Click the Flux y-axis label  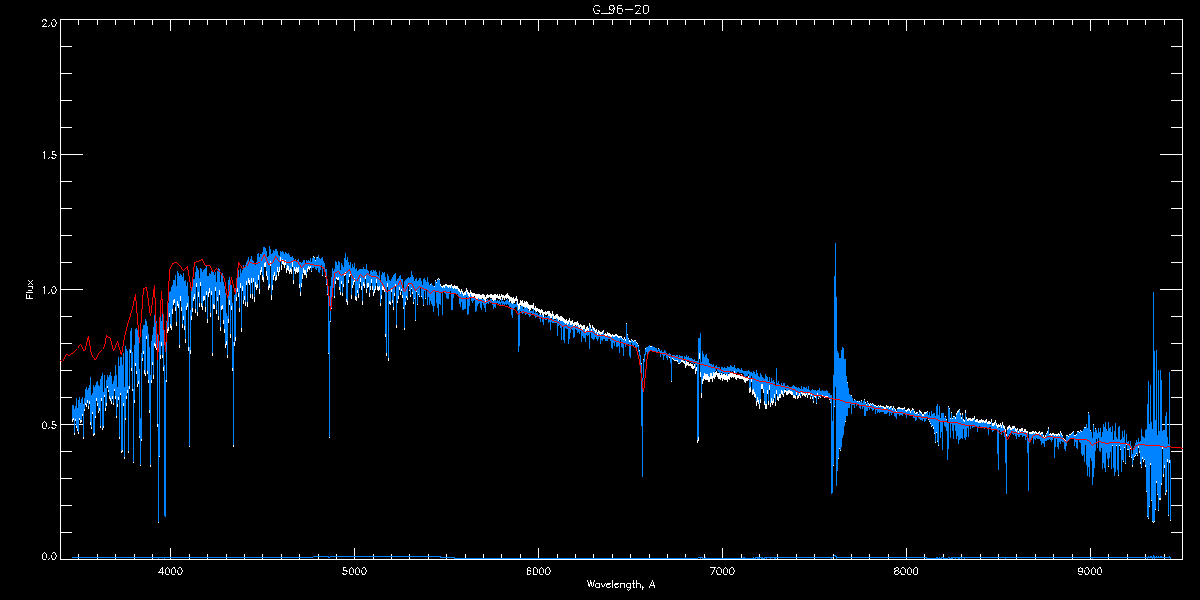pos(30,289)
